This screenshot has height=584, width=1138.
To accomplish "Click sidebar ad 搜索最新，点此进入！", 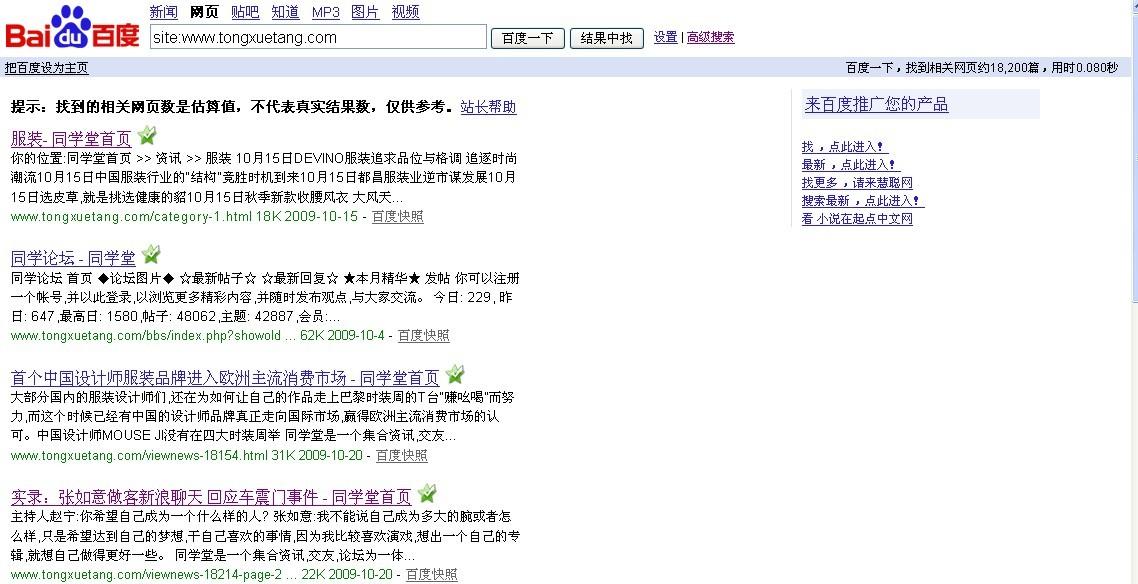I will [863, 201].
